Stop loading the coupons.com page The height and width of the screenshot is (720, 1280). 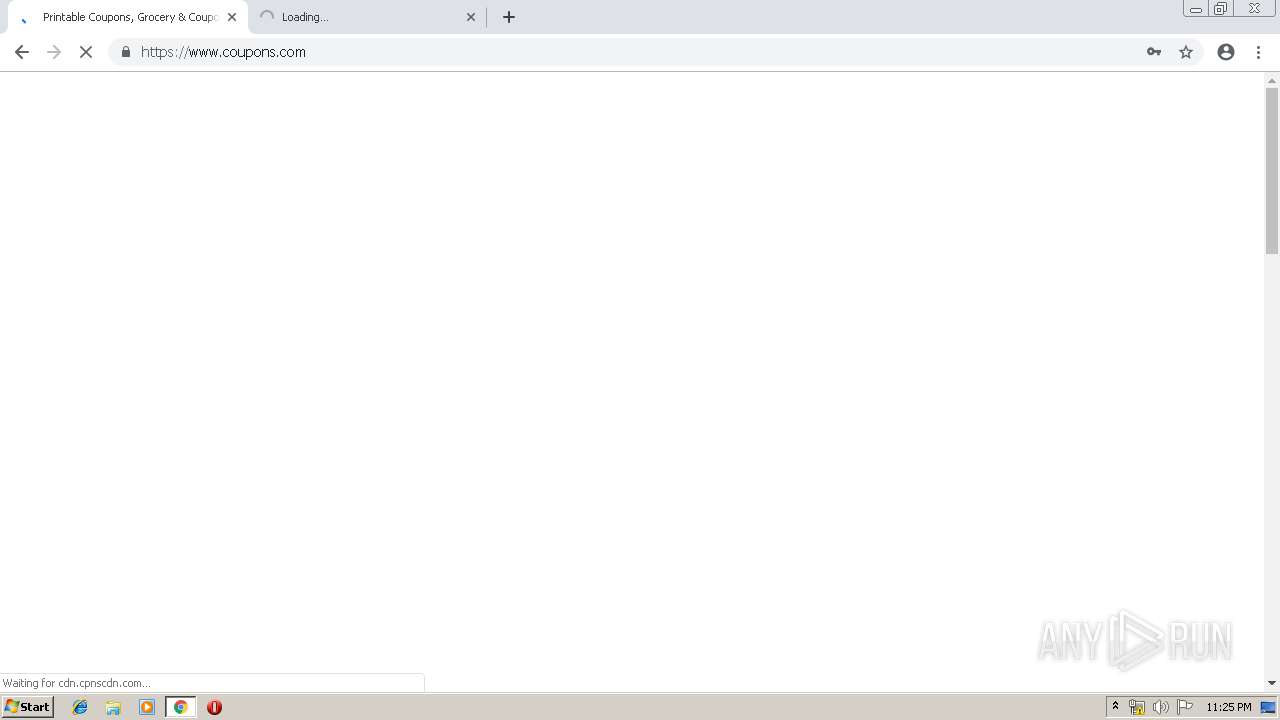86,52
